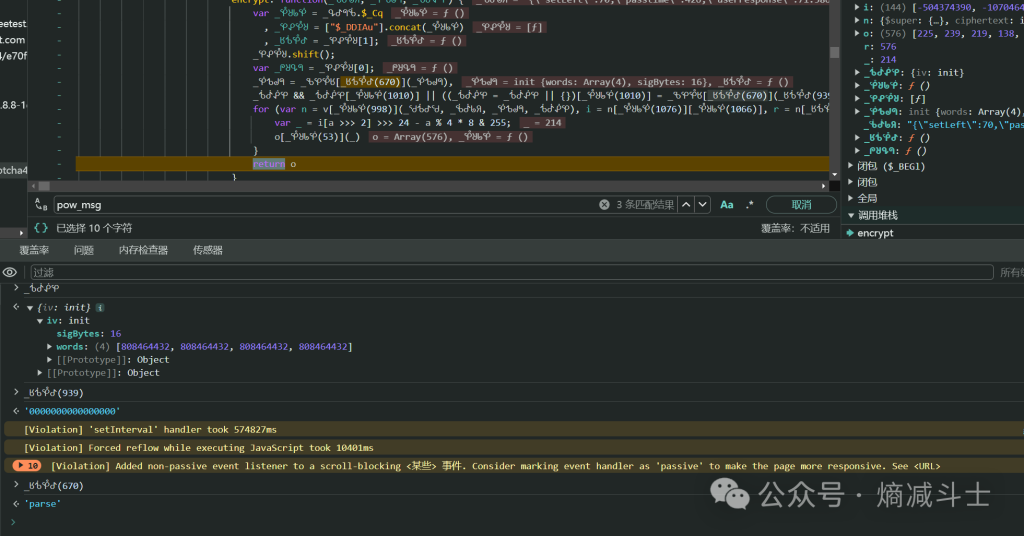
Task: Click the 取消 button in search bar
Action: click(801, 205)
